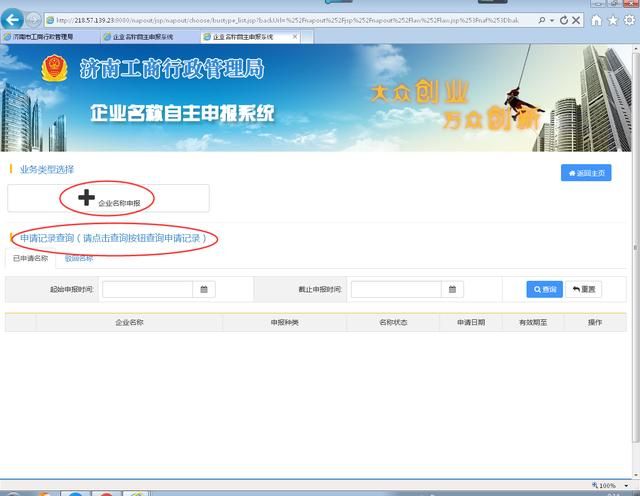Click the 起始申报时间 date input field
This screenshot has height=496, width=640.
tap(147, 289)
